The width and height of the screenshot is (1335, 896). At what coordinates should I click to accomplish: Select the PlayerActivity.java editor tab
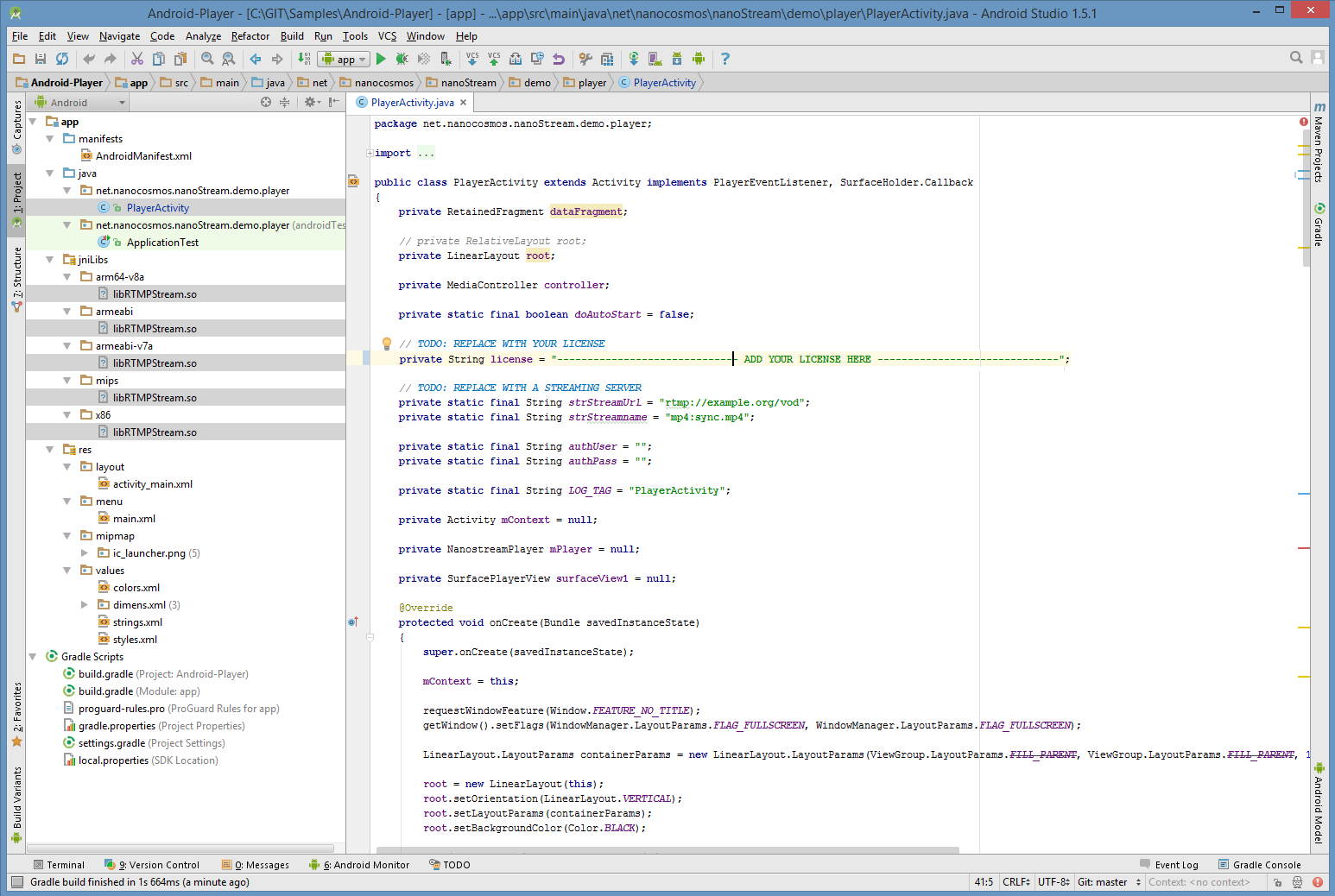tap(412, 103)
